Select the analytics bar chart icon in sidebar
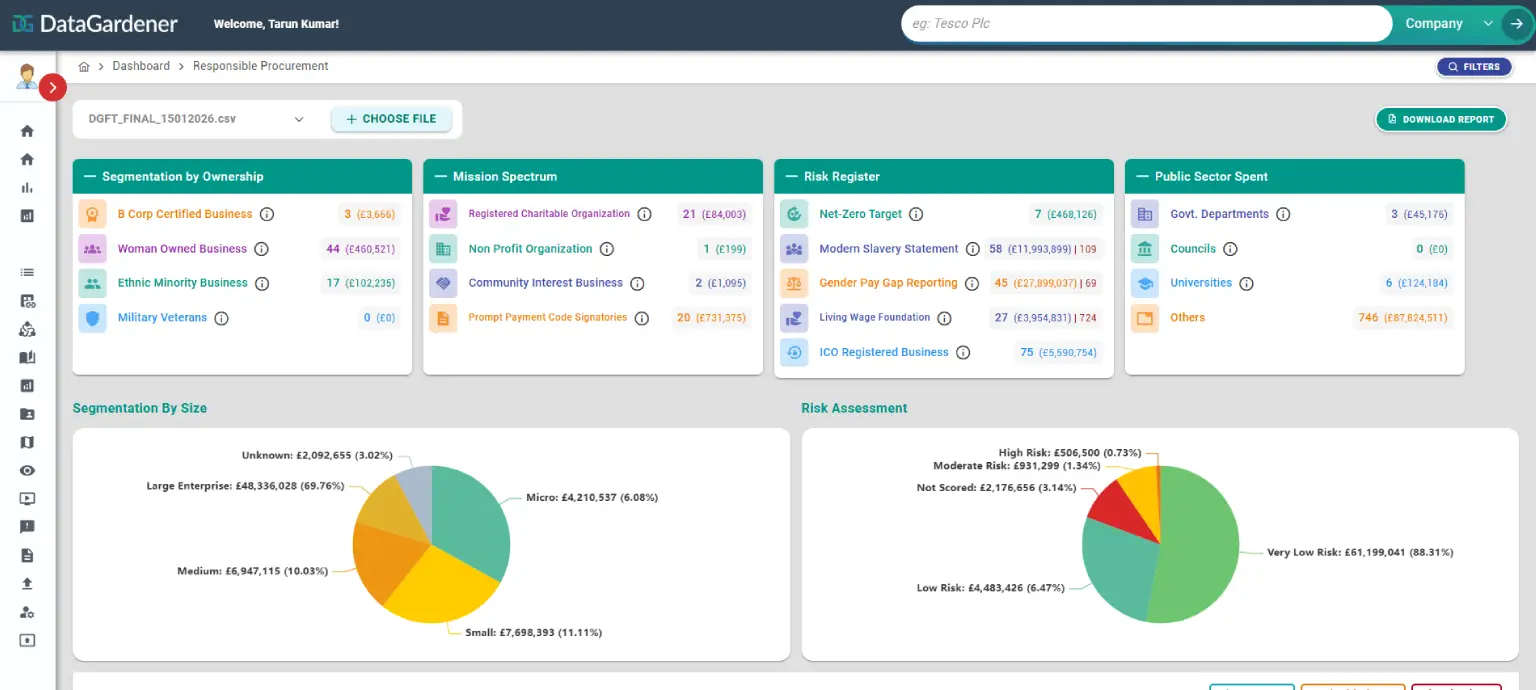The height and width of the screenshot is (690, 1536). click(27, 185)
